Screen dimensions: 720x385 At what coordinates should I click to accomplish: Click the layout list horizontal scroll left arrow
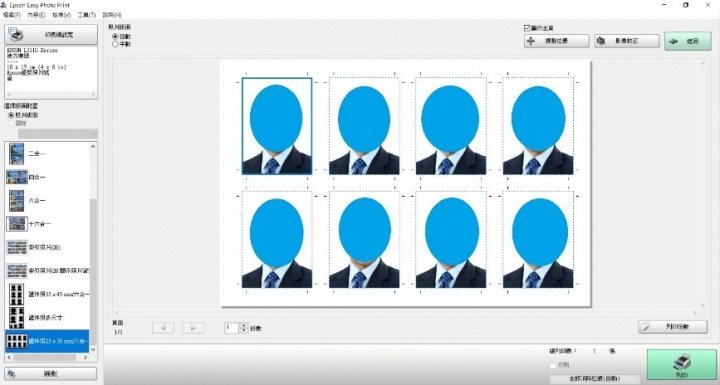pyautogui.click(x=9, y=357)
